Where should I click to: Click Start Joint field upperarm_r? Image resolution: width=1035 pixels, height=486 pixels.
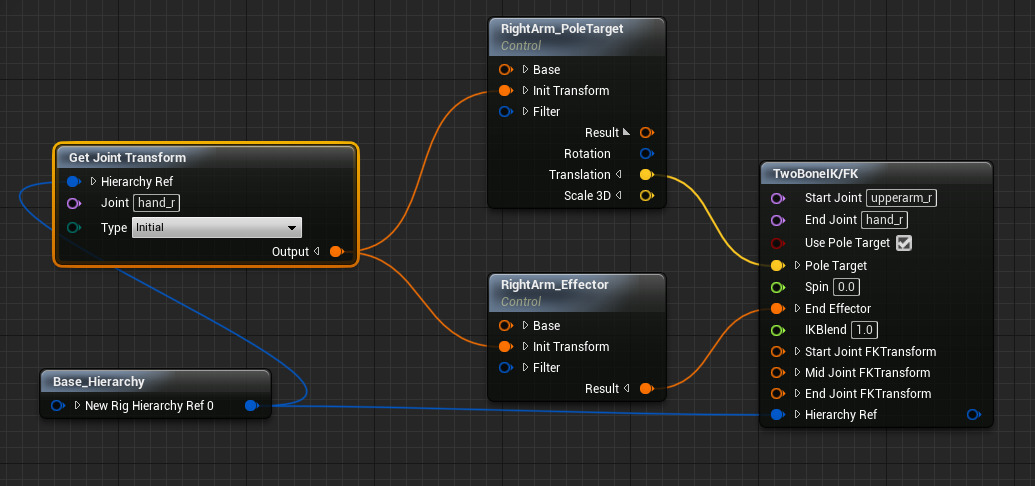pos(901,198)
